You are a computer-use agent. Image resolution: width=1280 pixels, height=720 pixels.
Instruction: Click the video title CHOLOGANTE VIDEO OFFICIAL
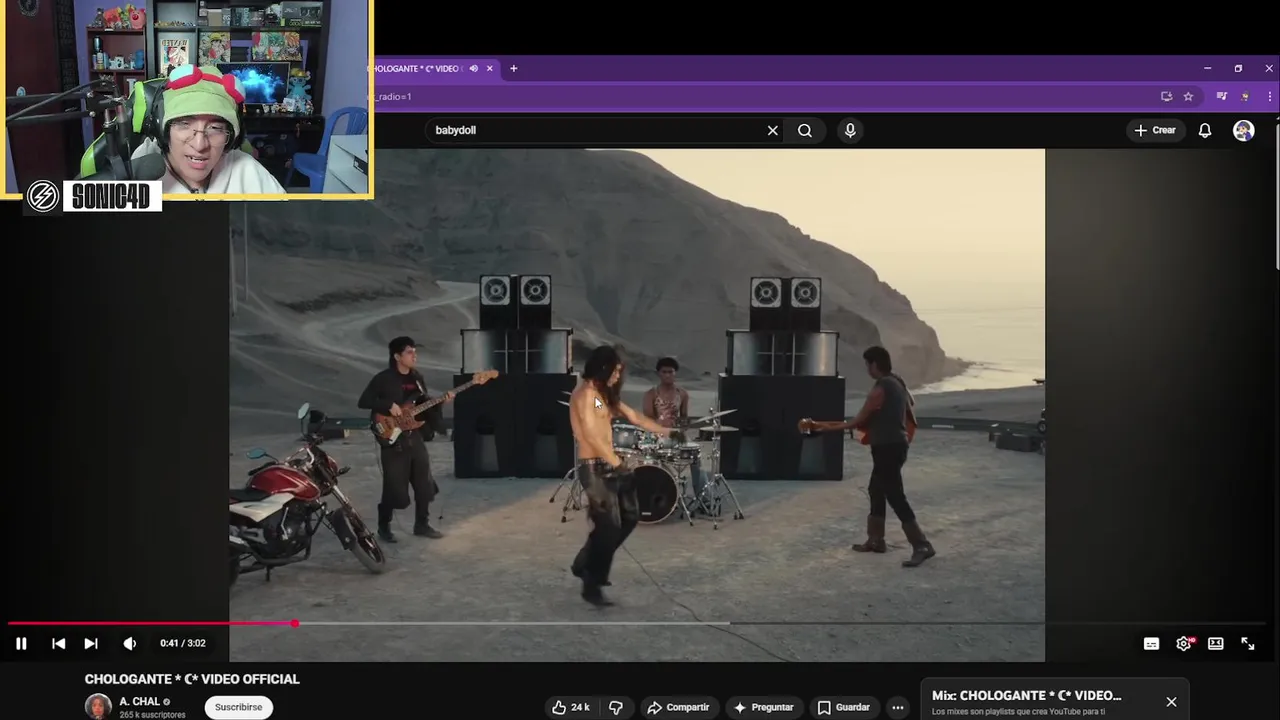tap(192, 679)
